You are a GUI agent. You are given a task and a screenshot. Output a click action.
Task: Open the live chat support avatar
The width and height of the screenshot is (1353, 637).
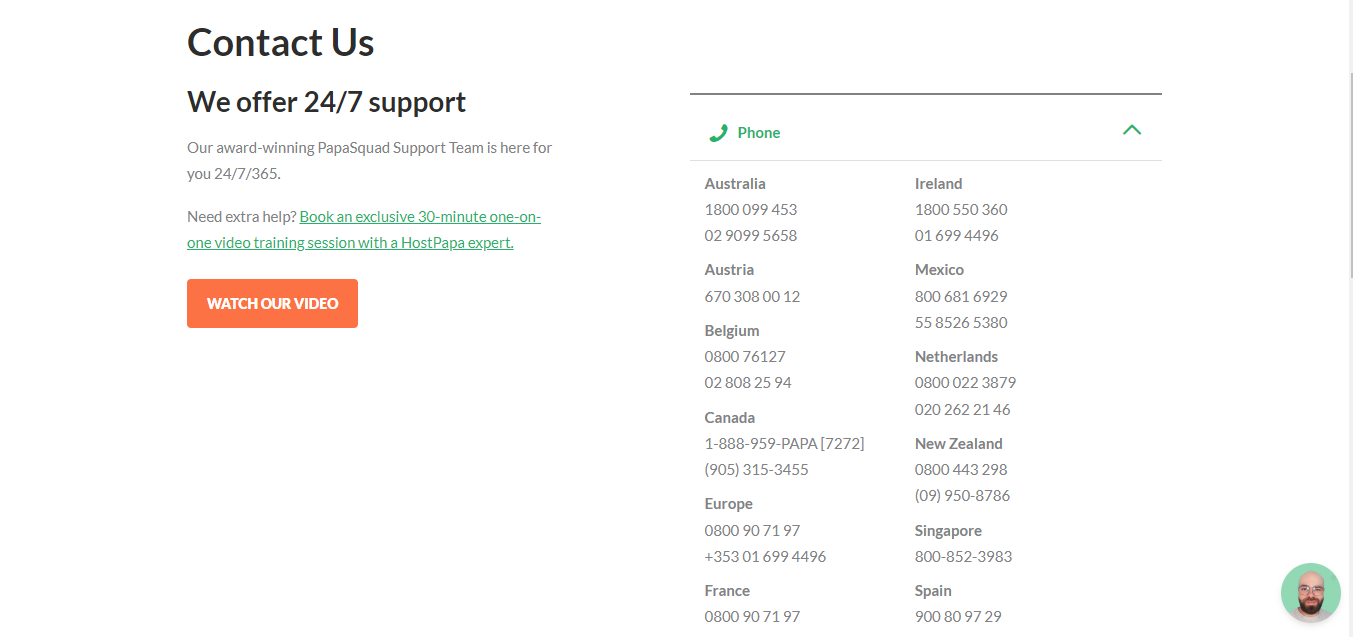1310,592
